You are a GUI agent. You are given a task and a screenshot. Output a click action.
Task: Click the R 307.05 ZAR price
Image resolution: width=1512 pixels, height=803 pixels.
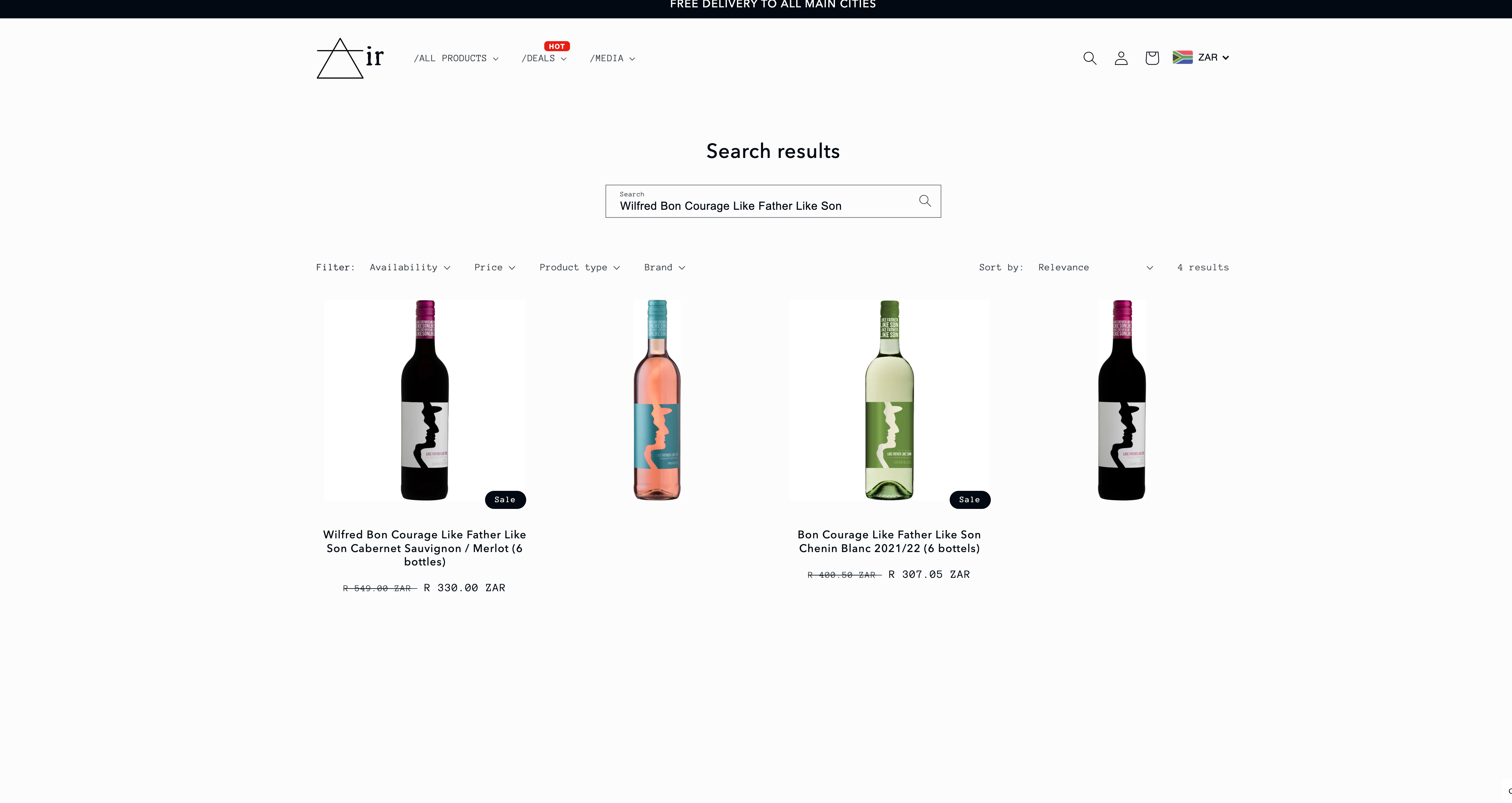click(929, 574)
